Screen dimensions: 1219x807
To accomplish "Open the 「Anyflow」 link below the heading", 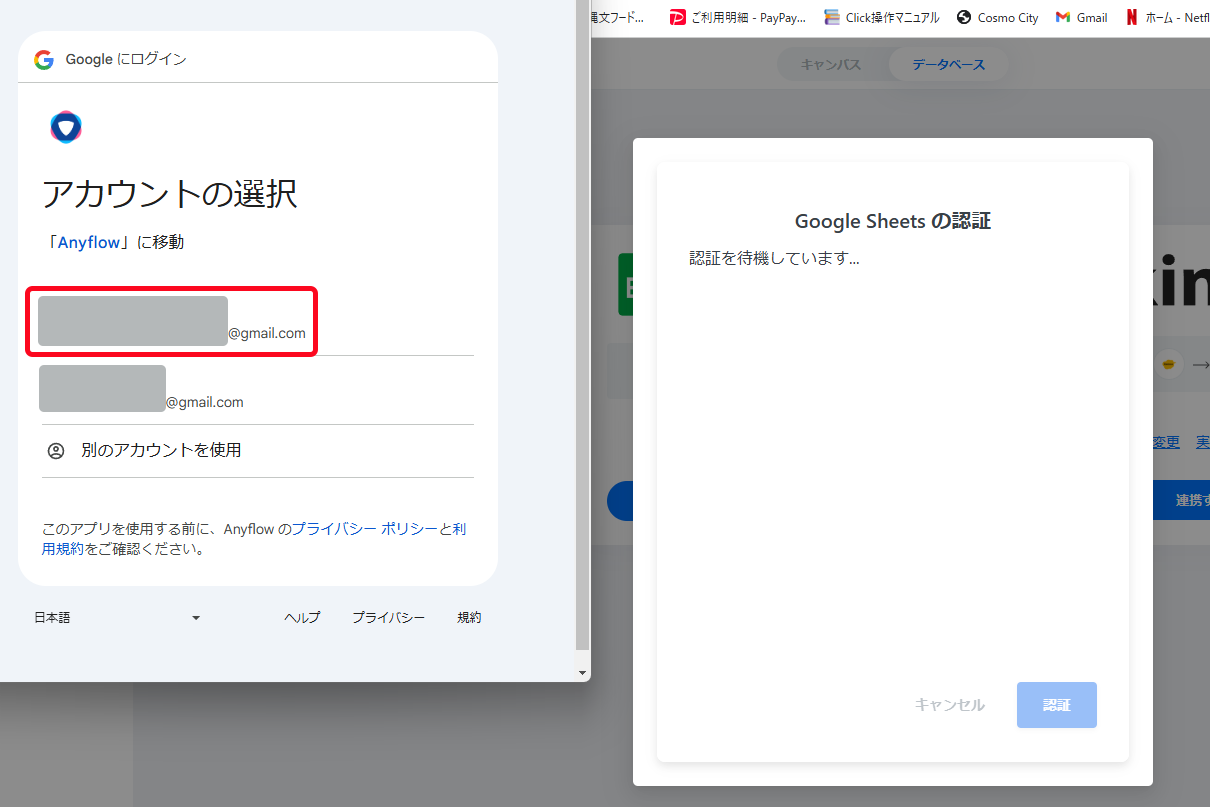I will (x=89, y=242).
